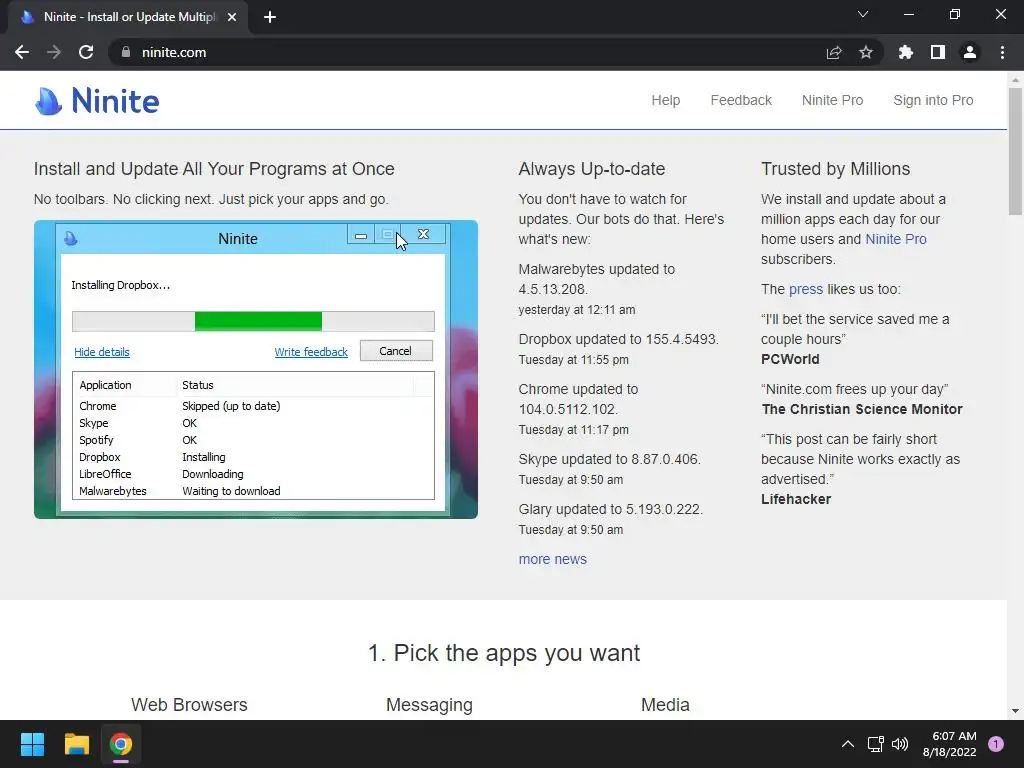Open the notification badge in taskbar
The image size is (1024, 768).
click(x=996, y=744)
